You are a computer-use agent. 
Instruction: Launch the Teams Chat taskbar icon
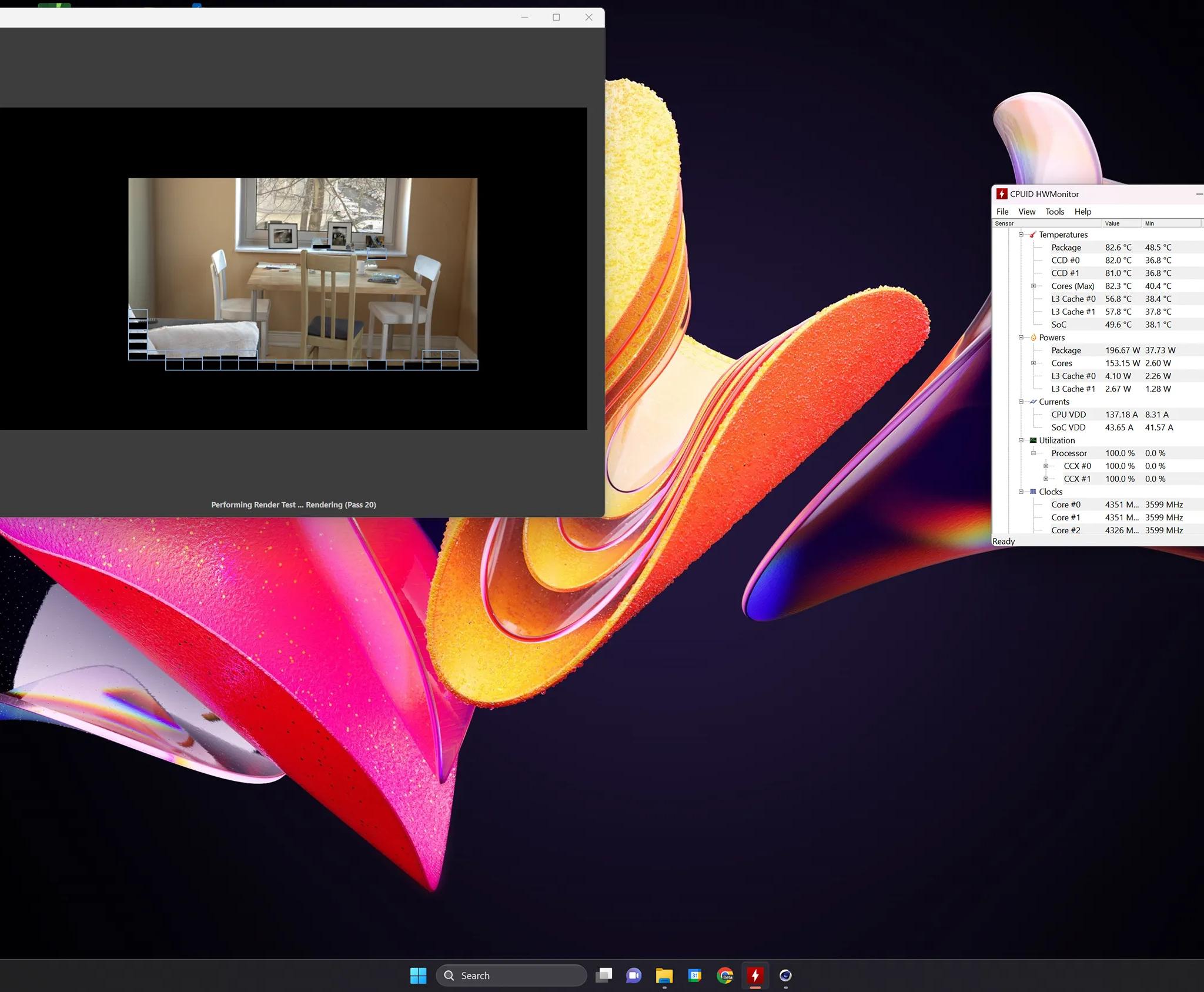pyautogui.click(x=634, y=976)
